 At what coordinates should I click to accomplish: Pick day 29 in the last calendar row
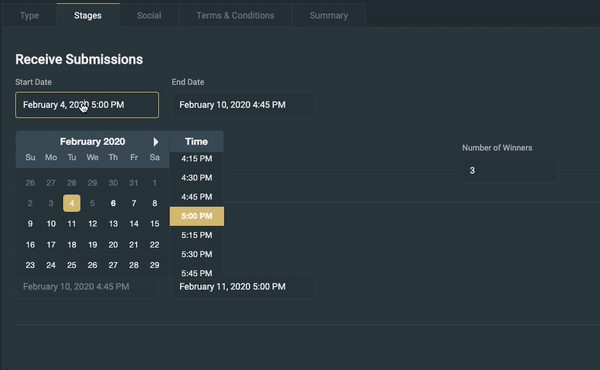coord(155,265)
